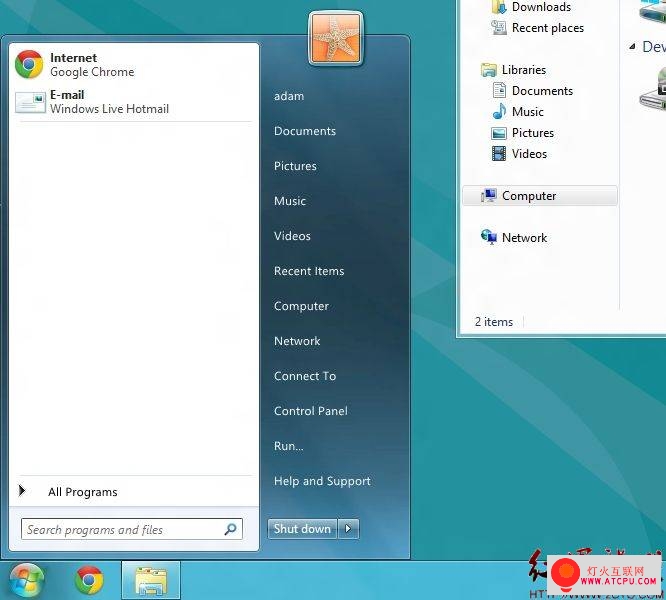This screenshot has height=600, width=666.
Task: Open Videos from the Start menu
Action: [x=292, y=236]
